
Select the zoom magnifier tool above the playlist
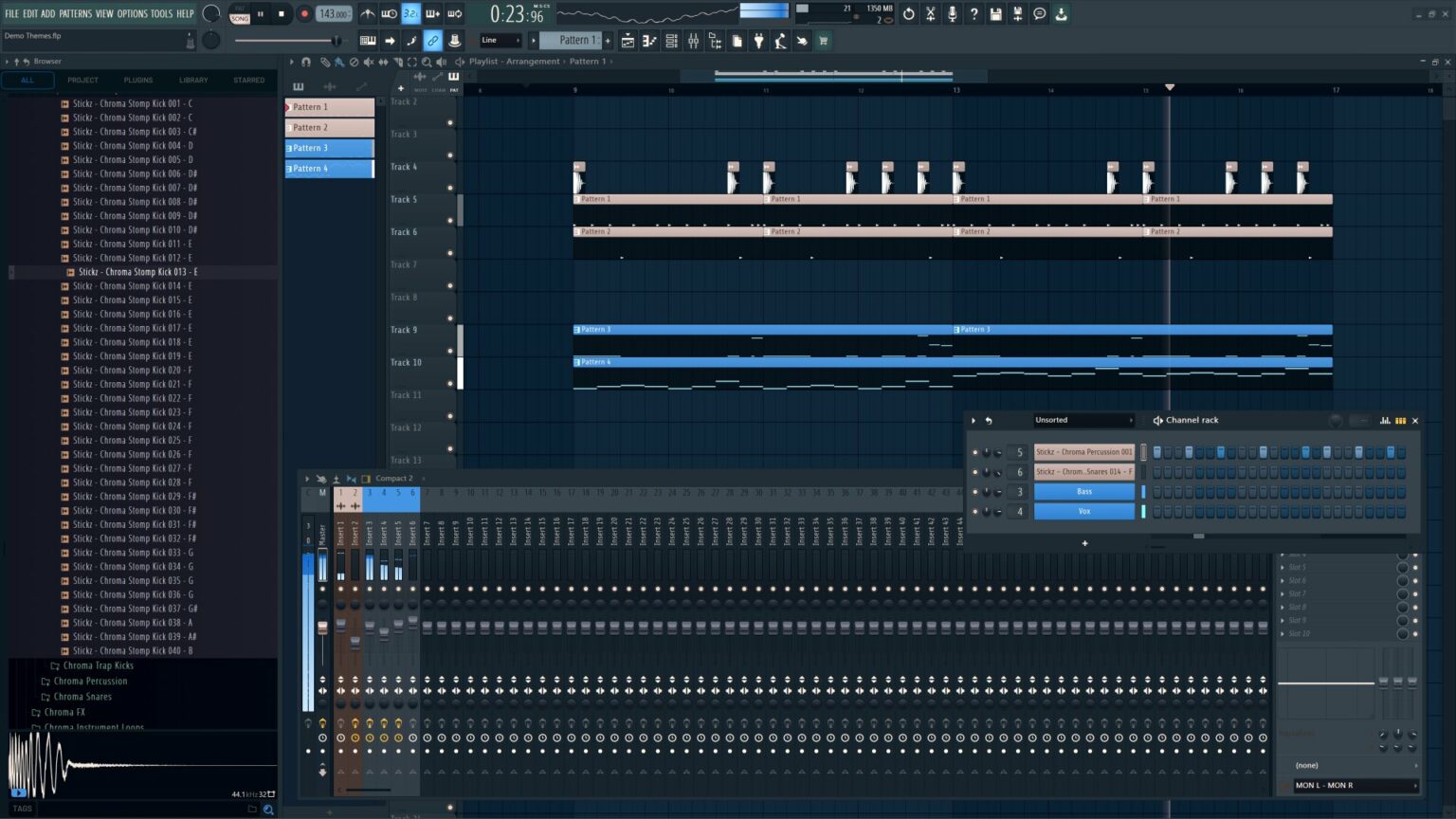427,62
